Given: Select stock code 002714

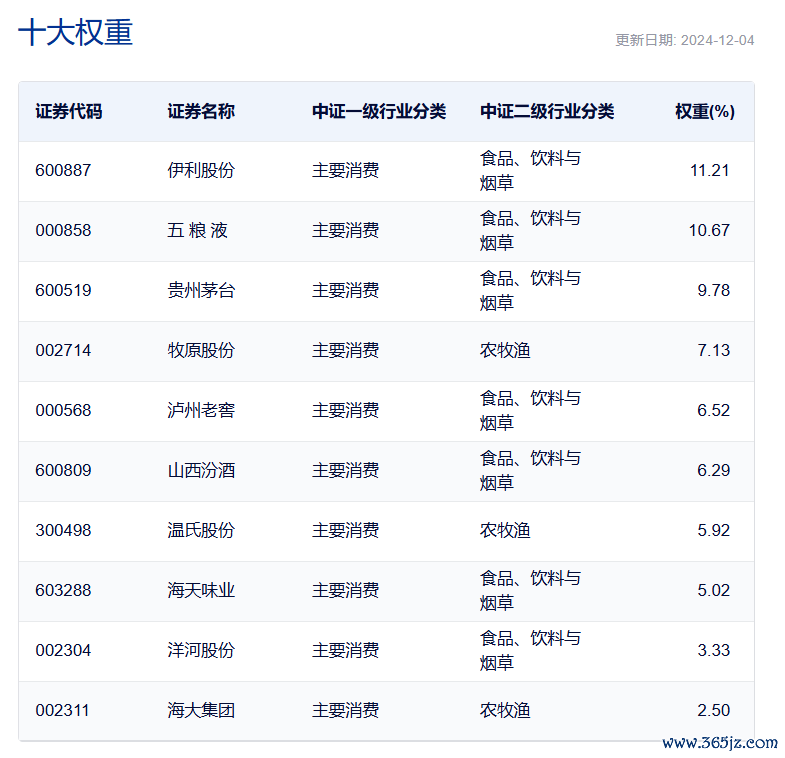Looking at the screenshot, I should (x=63, y=350).
